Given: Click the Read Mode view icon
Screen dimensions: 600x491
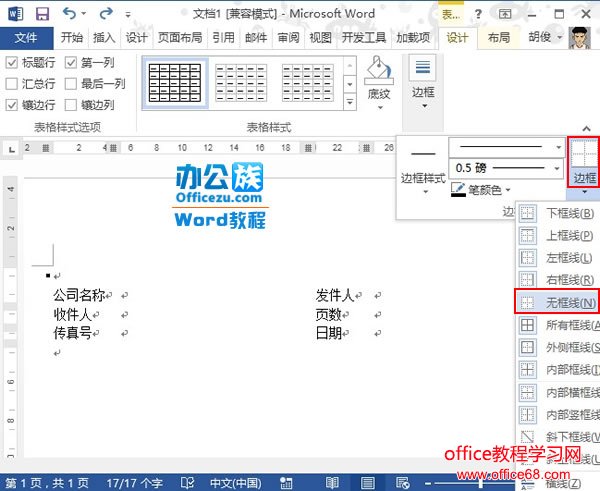Looking at the screenshot, I should [332, 483].
